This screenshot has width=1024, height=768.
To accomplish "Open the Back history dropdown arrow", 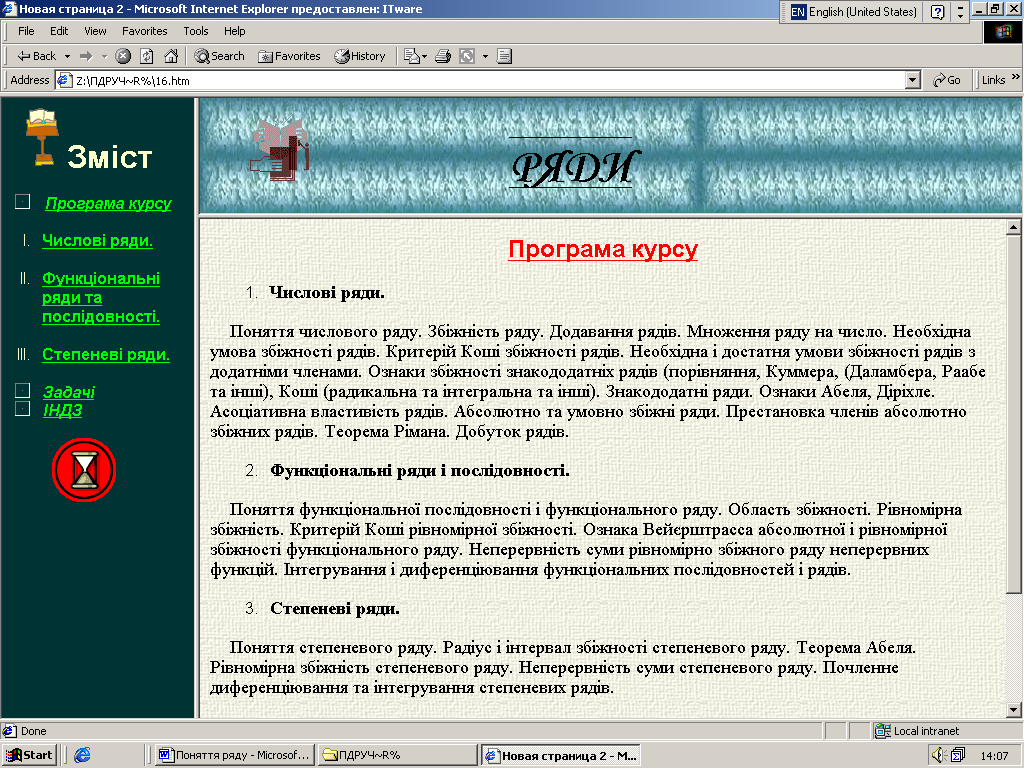I will [67, 56].
